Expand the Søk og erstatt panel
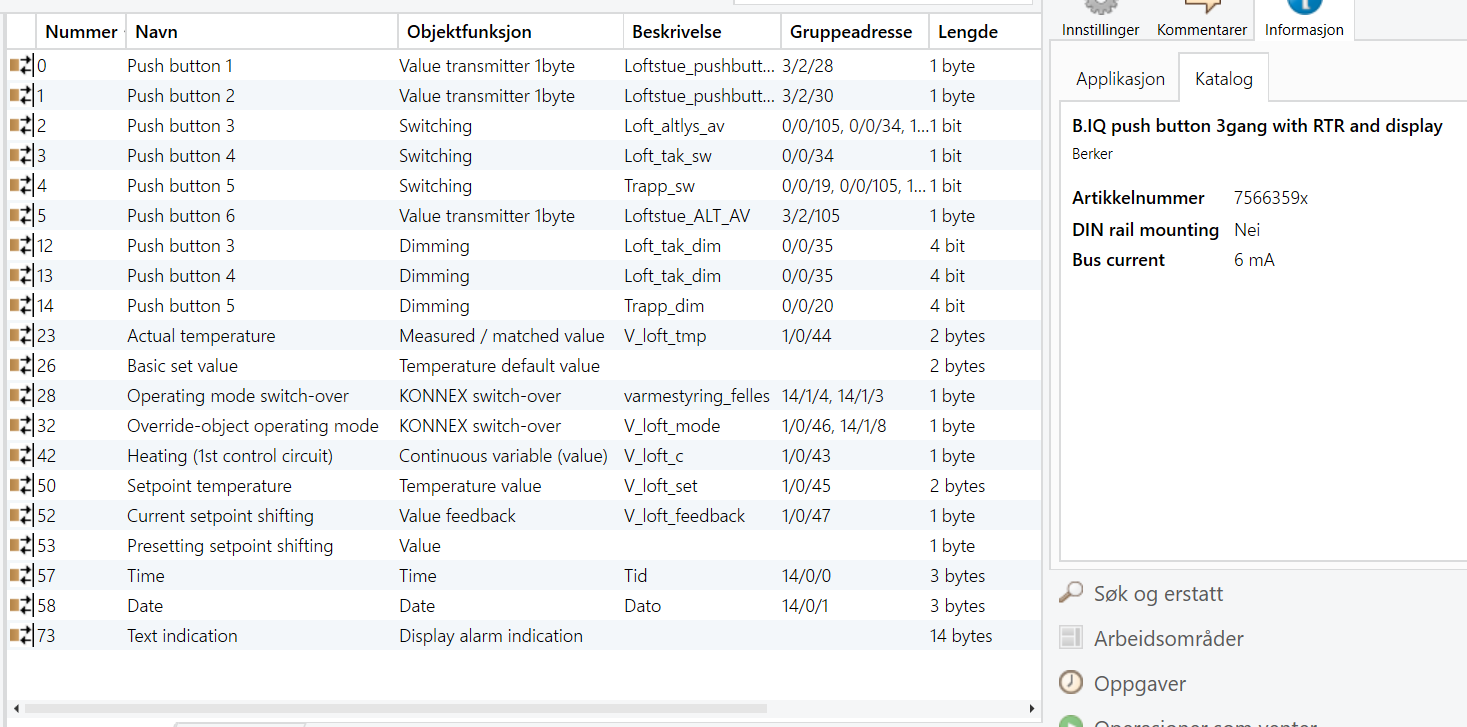Screen dimensions: 1467x727 1158,594
